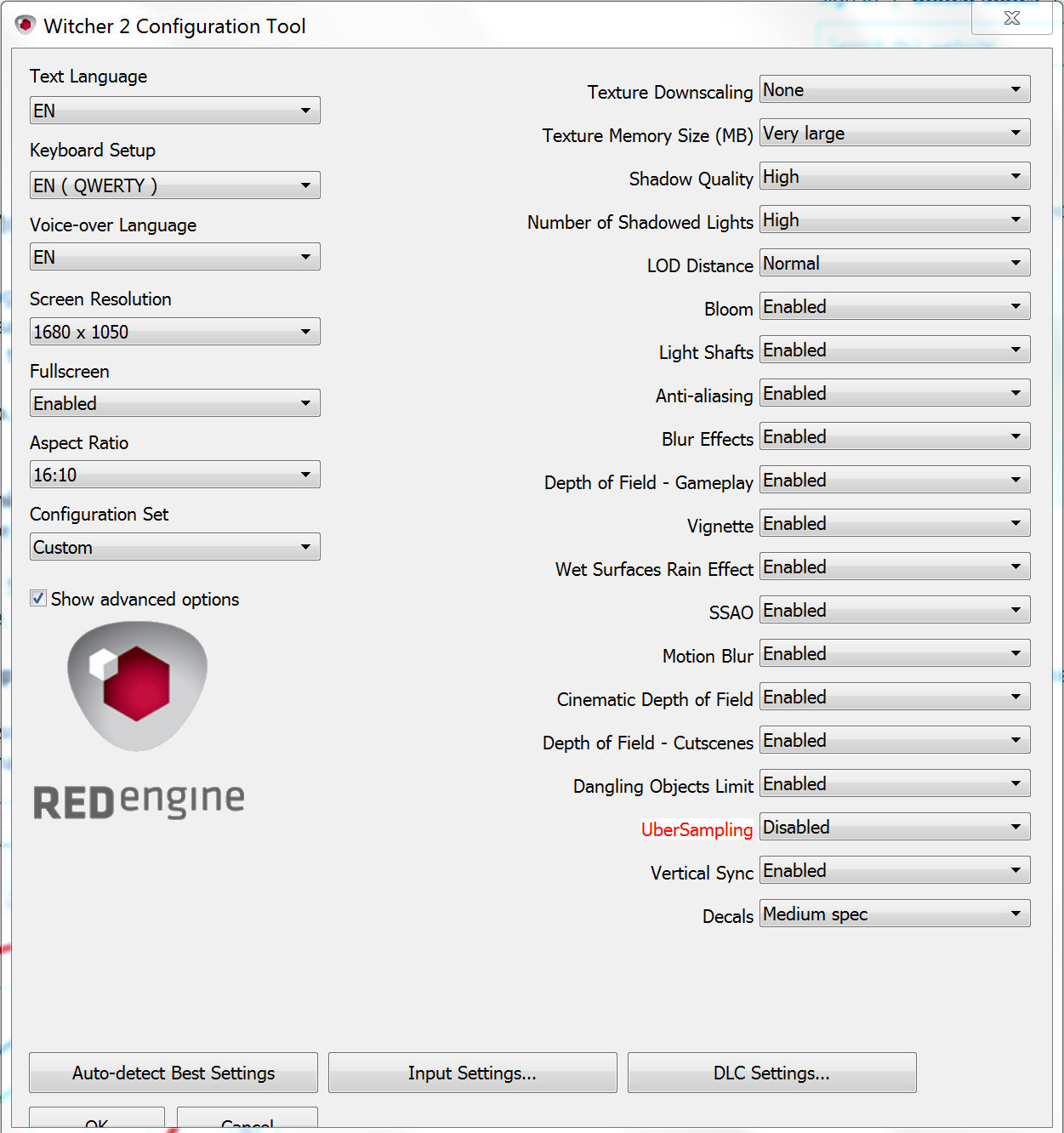The image size is (1064, 1133).
Task: Open Dangling Objects Limit dropdown
Action: [895, 783]
